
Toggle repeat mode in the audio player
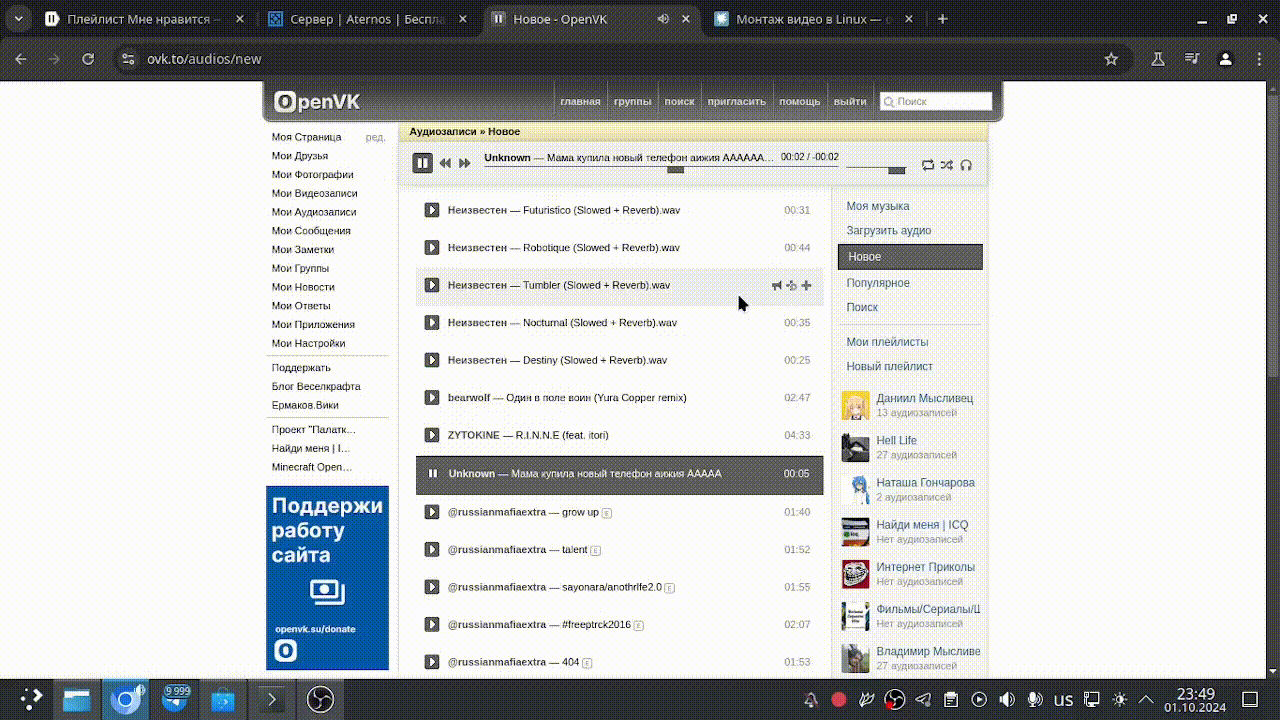point(928,165)
